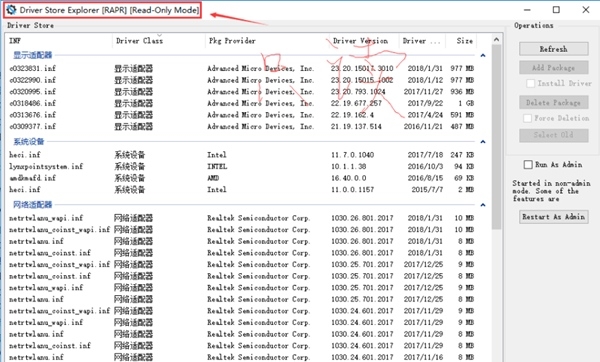
Task: Select the c0313676.inf row
Action: tap(241, 115)
